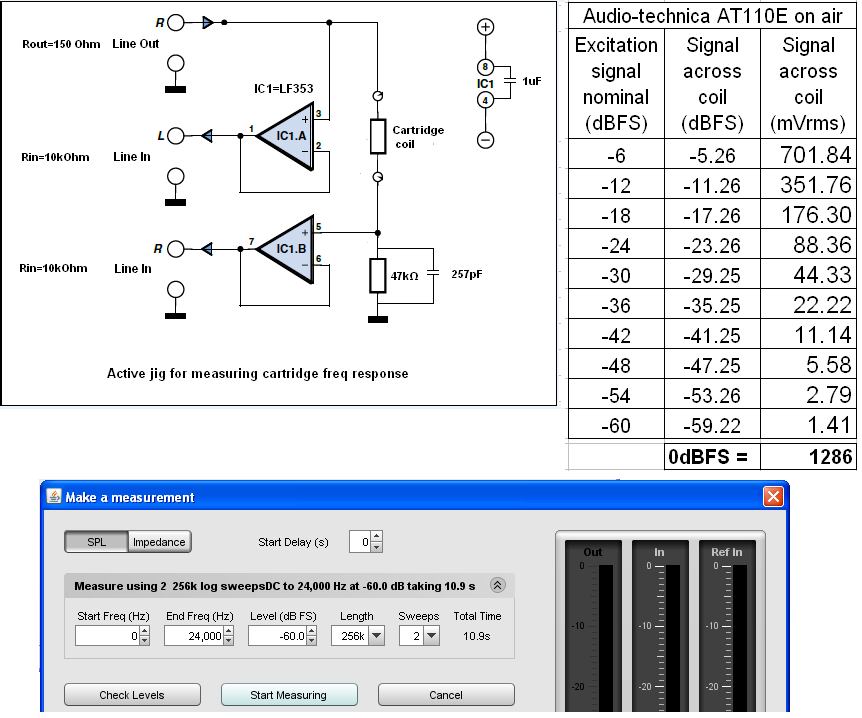Image resolution: width=862 pixels, height=718 pixels.
Task: Click table cell -59.22
Action: (712, 426)
